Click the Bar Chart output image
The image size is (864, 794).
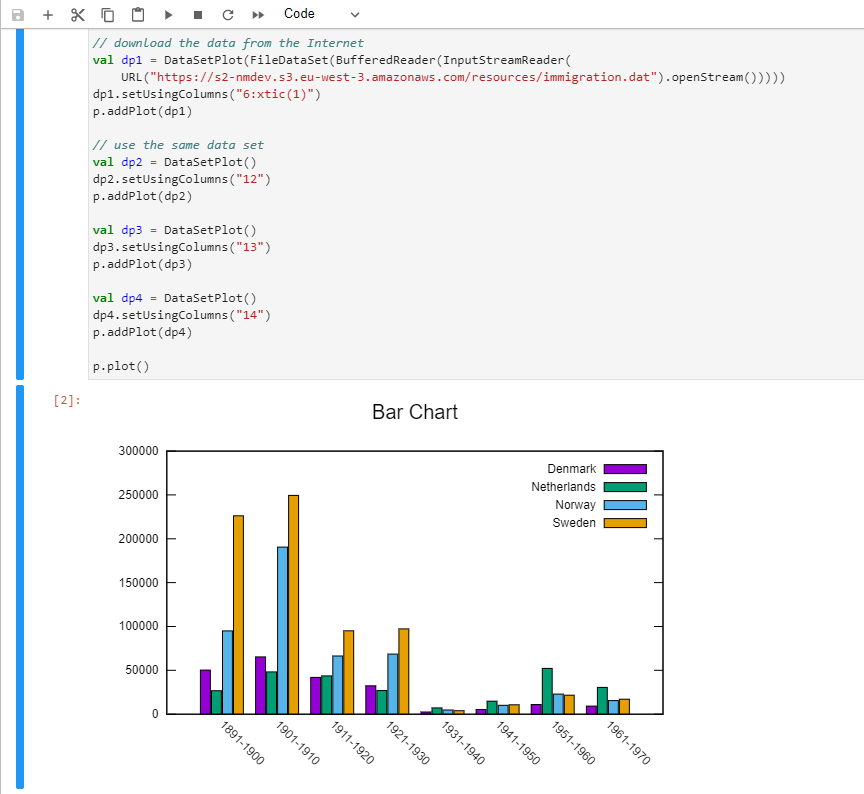pos(415,590)
